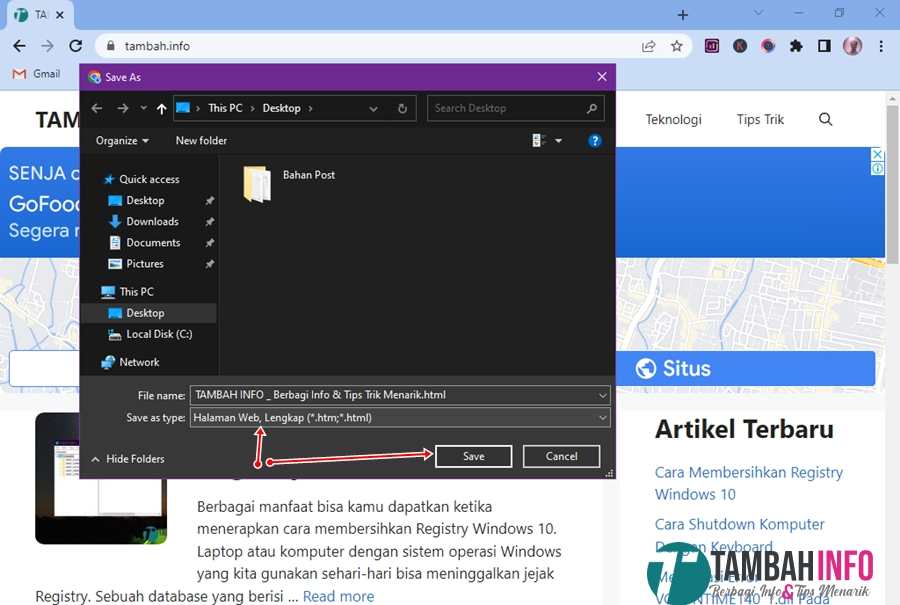Open Pictures in the sidebar
Image resolution: width=900 pixels, height=605 pixels.
(145, 264)
